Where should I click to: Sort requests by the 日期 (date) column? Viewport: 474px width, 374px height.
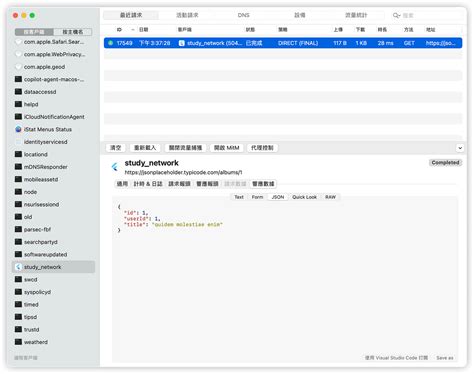pyautogui.click(x=144, y=30)
